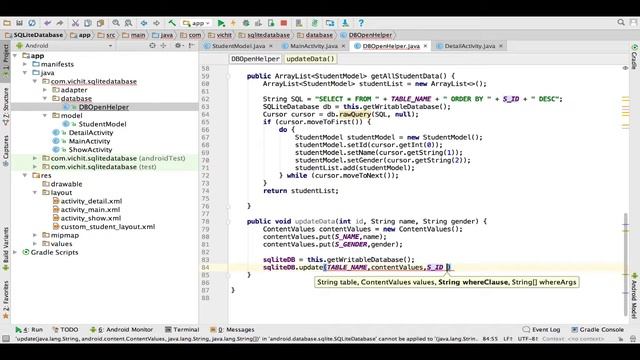Select activity_main.xml layout file
Image resolution: width=640 pixels, height=360 pixels.
[x=90, y=209]
